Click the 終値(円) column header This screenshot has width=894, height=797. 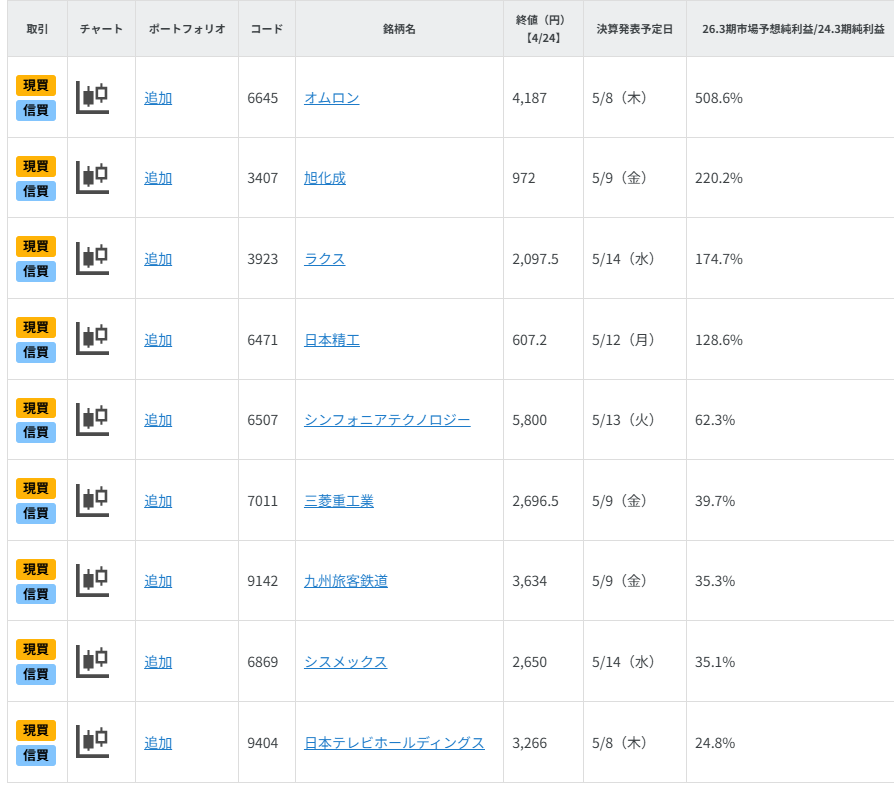pos(541,29)
